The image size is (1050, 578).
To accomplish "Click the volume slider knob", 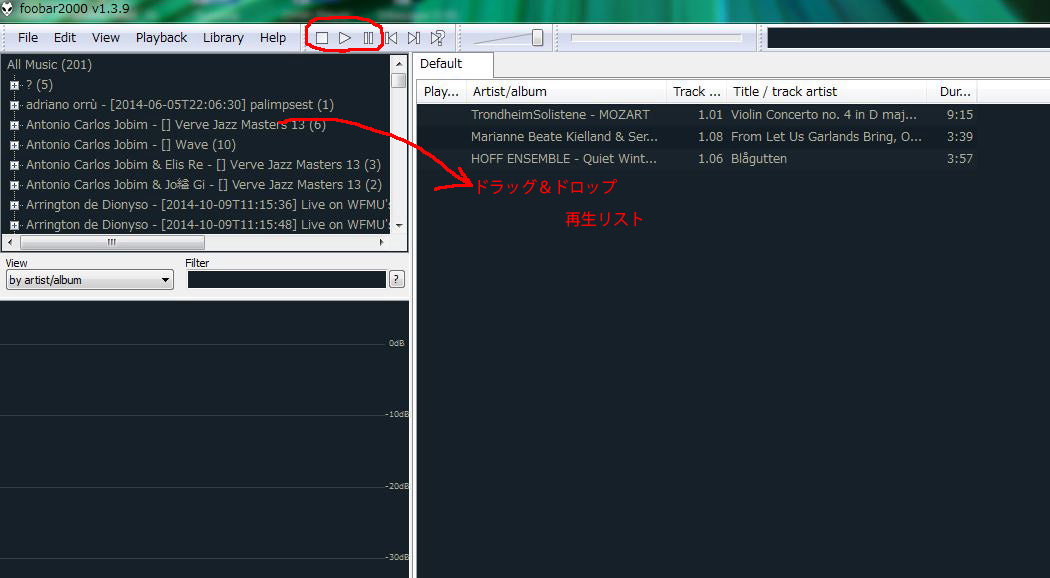I will [537, 38].
